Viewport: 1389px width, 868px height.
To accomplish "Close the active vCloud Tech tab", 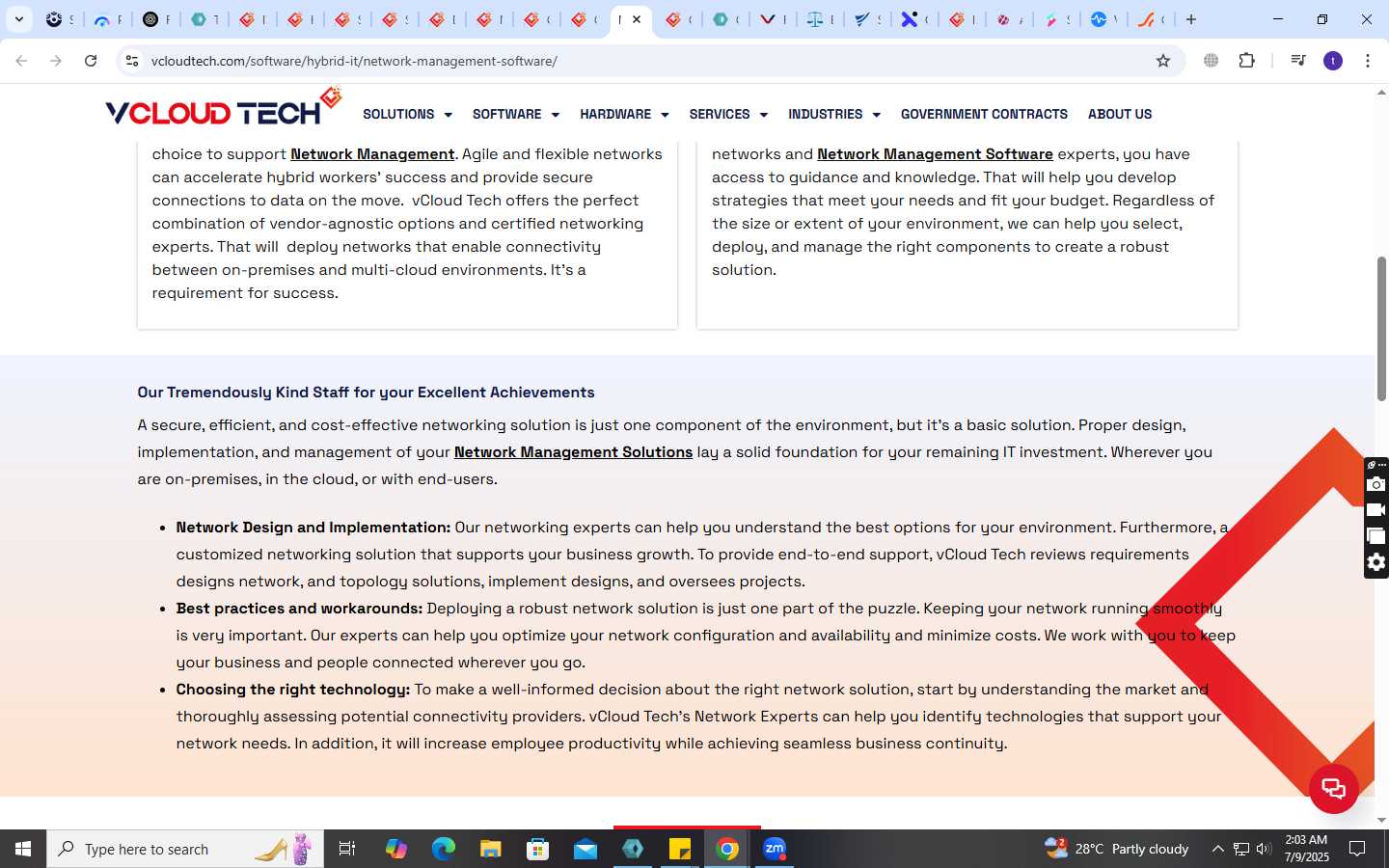I will click(637, 19).
